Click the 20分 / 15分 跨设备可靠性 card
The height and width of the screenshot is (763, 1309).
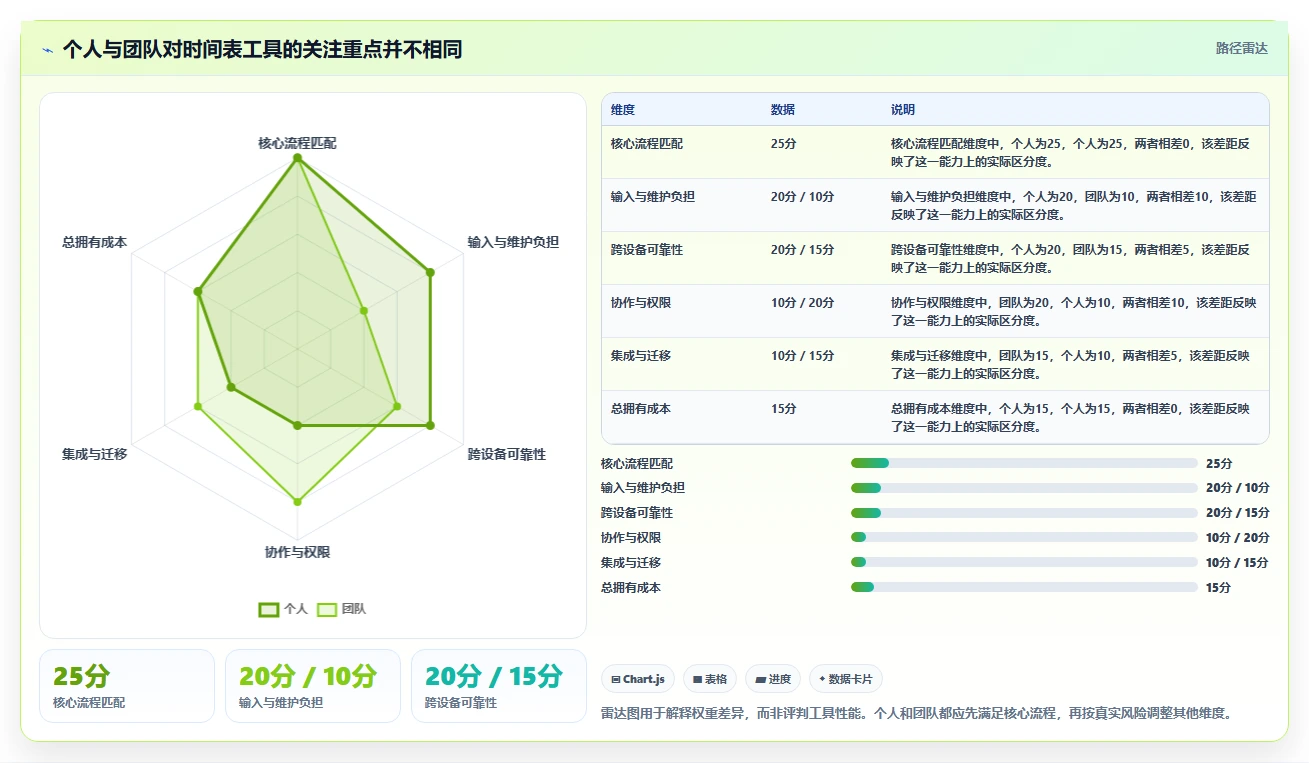pos(499,686)
